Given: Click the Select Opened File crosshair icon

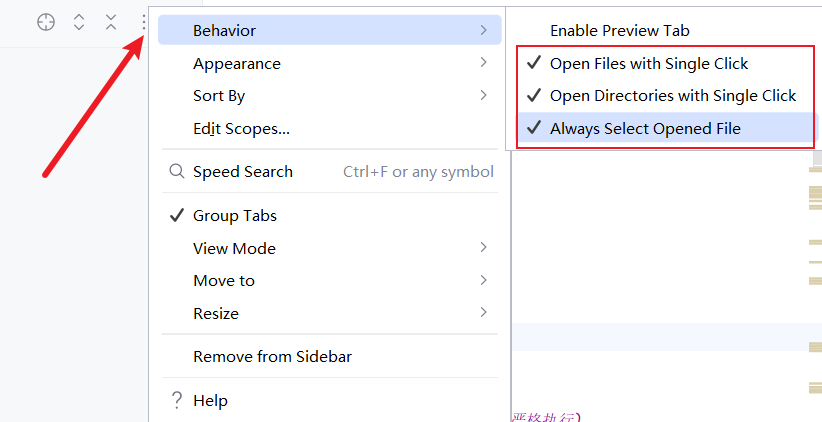Looking at the screenshot, I should pyautogui.click(x=46, y=22).
